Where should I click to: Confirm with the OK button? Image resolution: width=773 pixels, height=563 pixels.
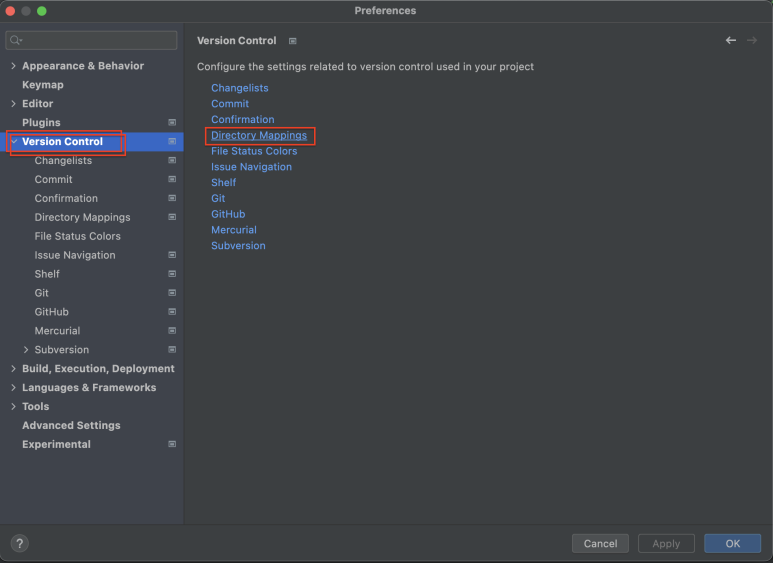(732, 543)
